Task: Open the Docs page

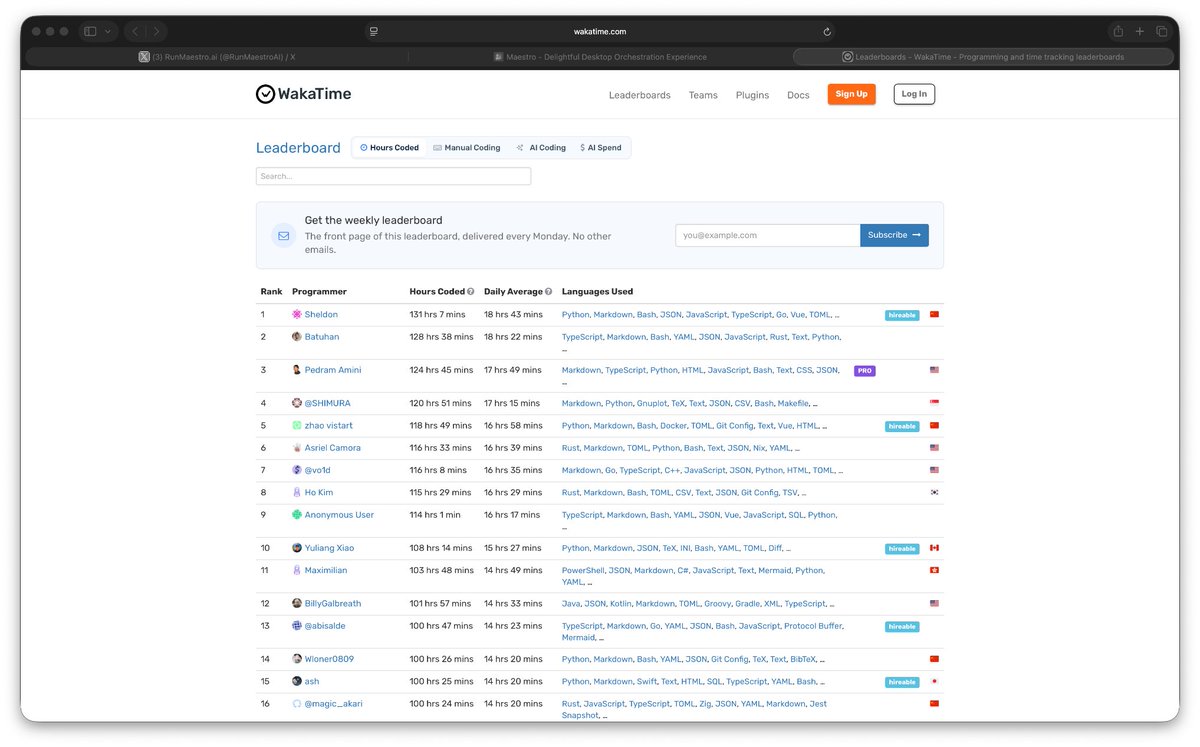Action: (798, 95)
